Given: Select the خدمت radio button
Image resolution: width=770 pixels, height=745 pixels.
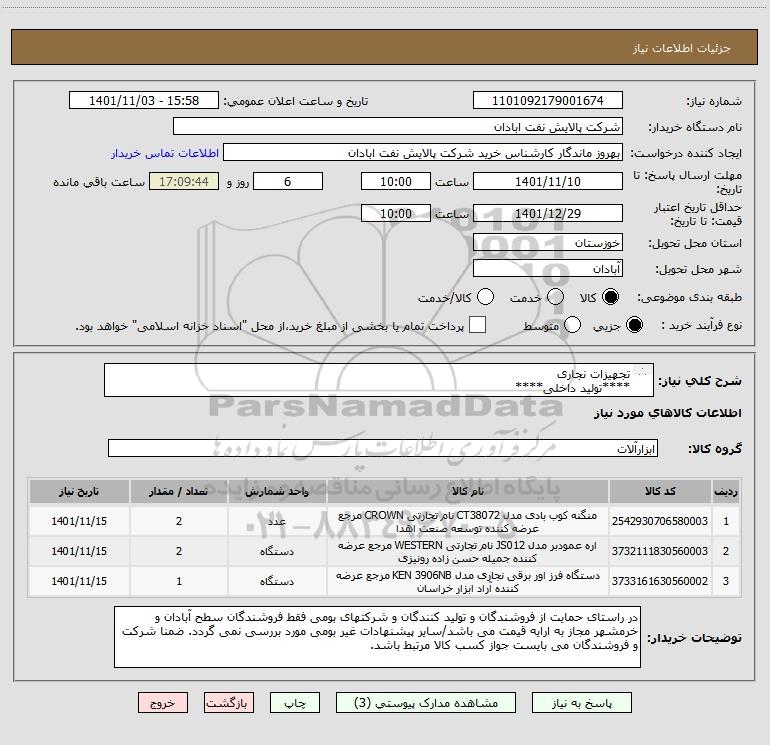Looking at the screenshot, I should pos(555,297).
